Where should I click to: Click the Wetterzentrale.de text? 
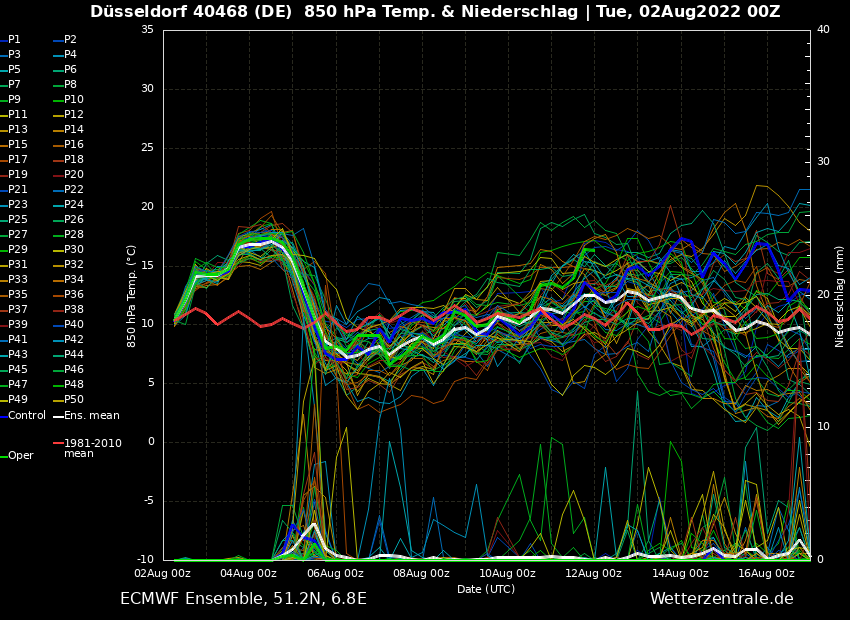click(x=721, y=598)
